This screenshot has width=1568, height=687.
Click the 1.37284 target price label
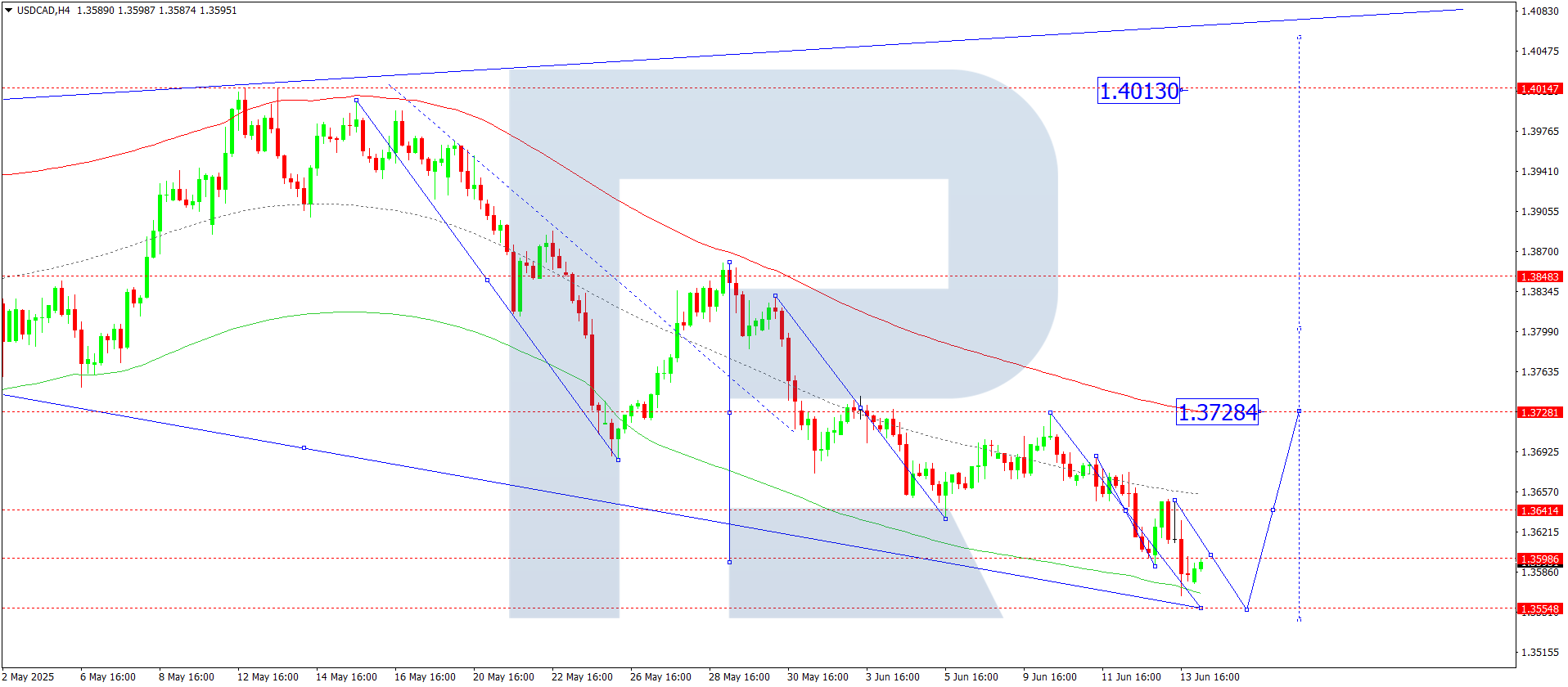1217,412
